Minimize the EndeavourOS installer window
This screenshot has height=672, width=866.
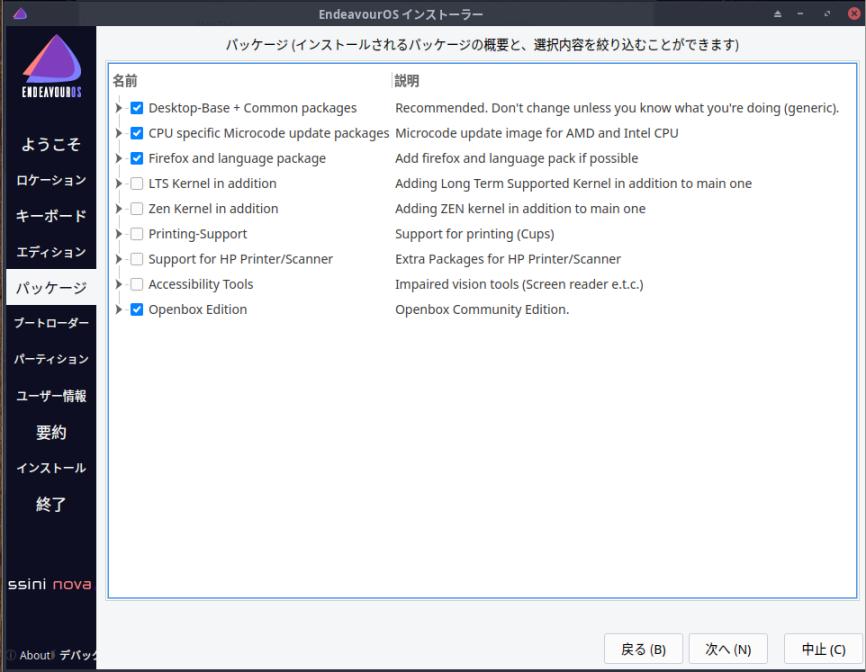point(800,14)
